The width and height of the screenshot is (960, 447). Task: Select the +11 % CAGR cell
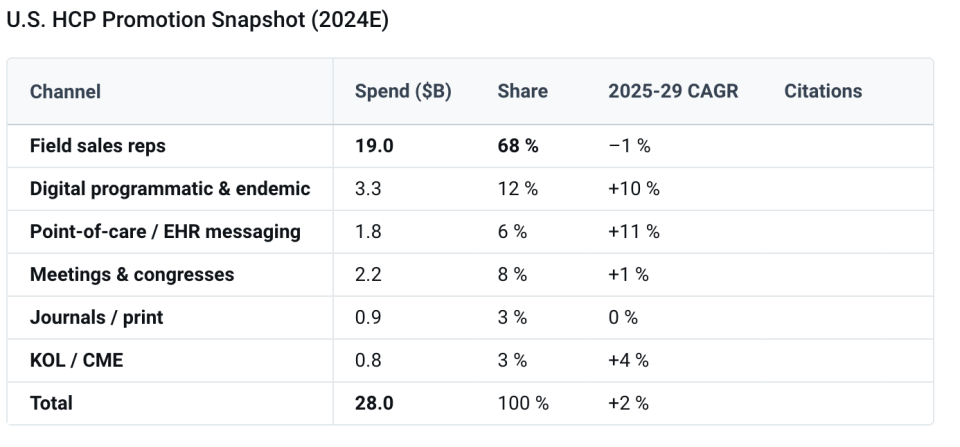[x=633, y=232]
